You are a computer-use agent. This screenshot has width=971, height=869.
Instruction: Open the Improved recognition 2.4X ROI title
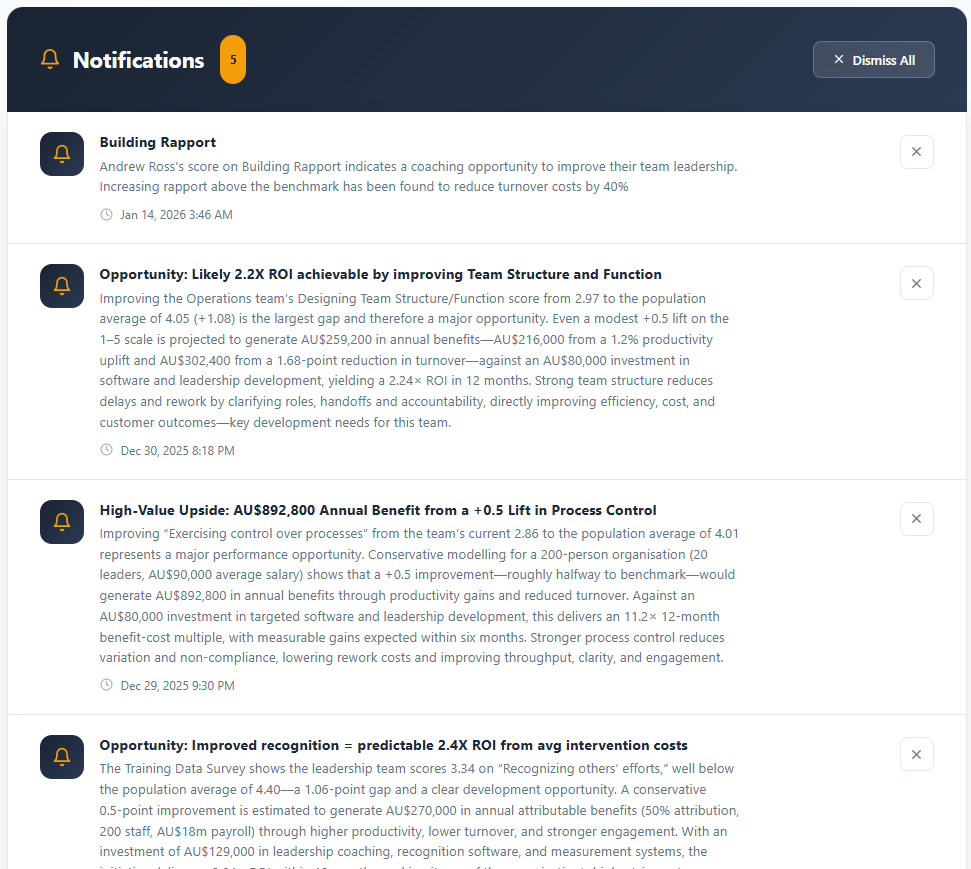(x=393, y=745)
